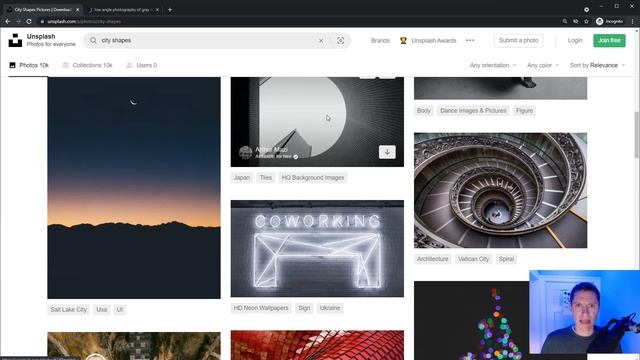Open visual search camera icon
This screenshot has width=640, height=360.
click(x=340, y=40)
